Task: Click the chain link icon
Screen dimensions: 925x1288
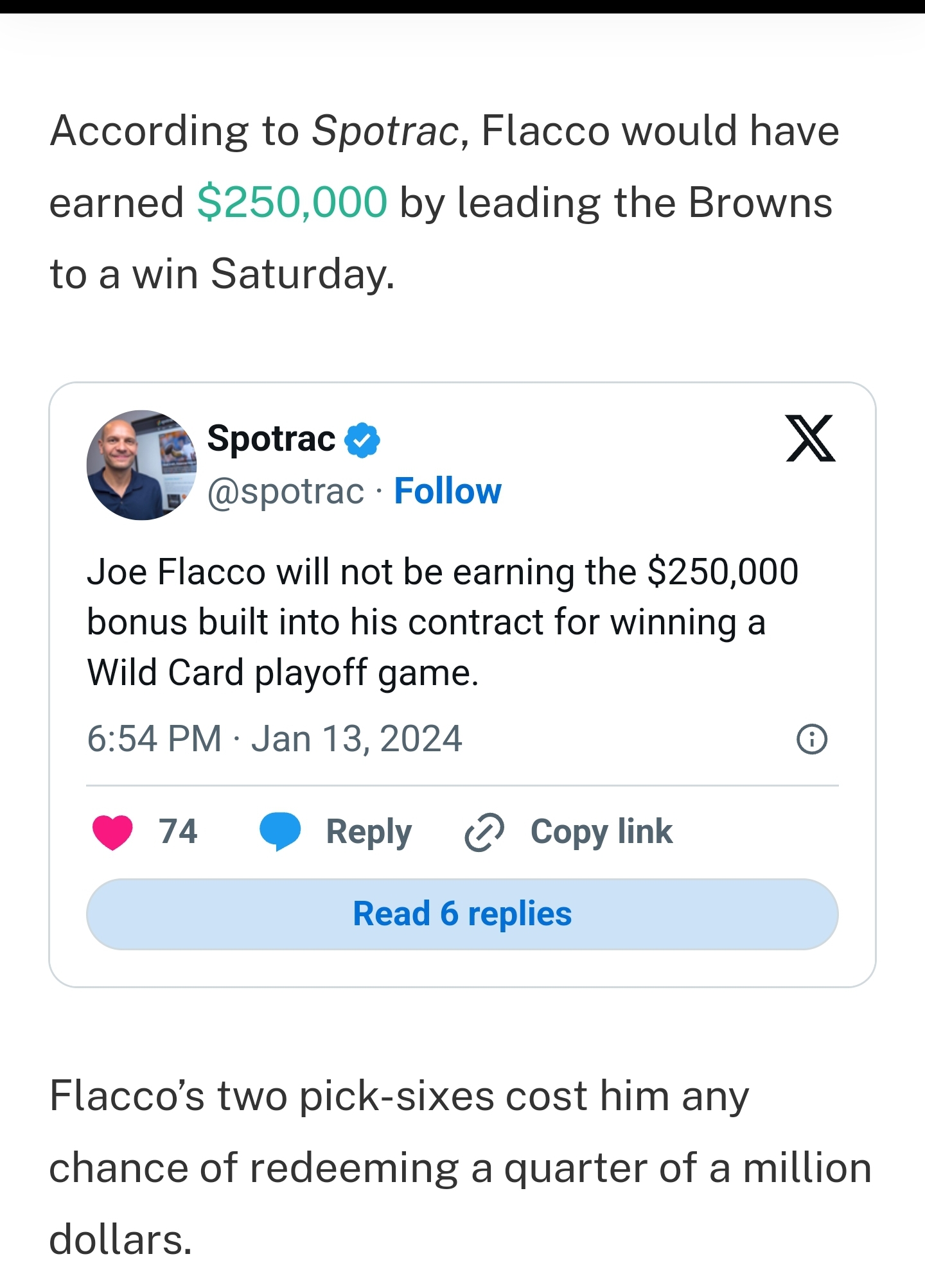Action: [x=484, y=832]
